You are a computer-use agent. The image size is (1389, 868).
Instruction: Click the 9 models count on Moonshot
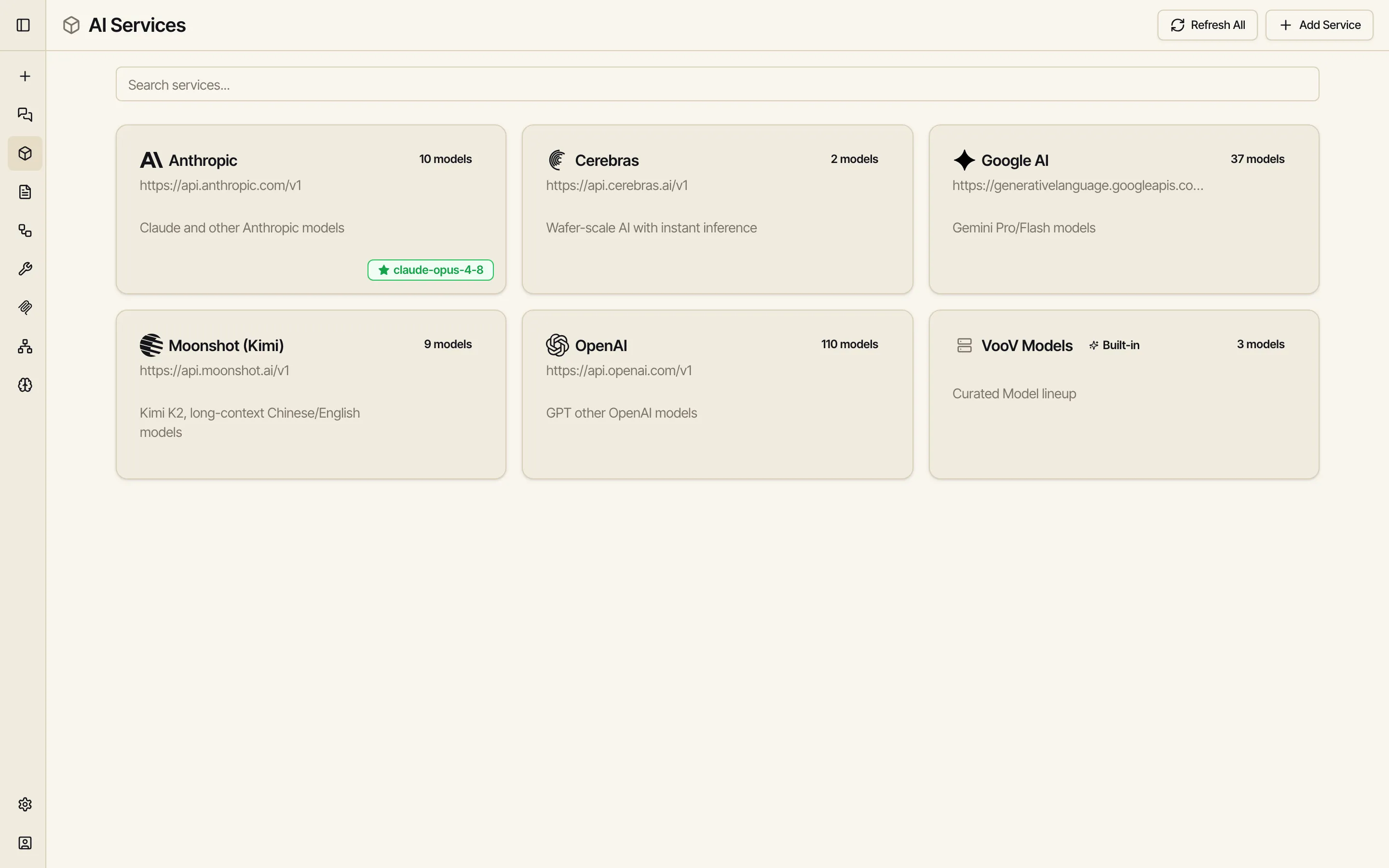[x=448, y=344]
